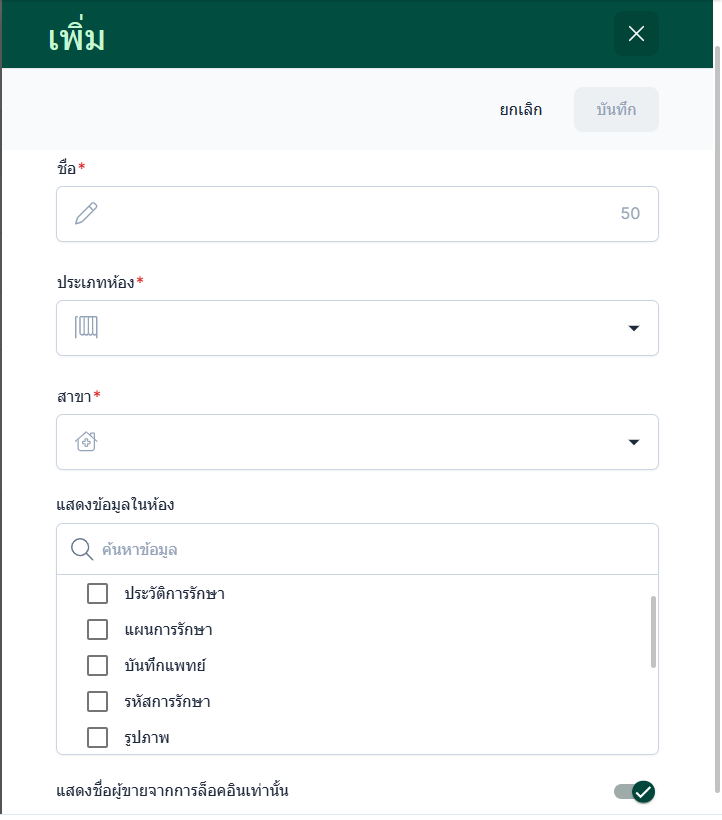The height and width of the screenshot is (820, 722).
Task: Click into the ชื่อ name input field
Action: click(350, 214)
